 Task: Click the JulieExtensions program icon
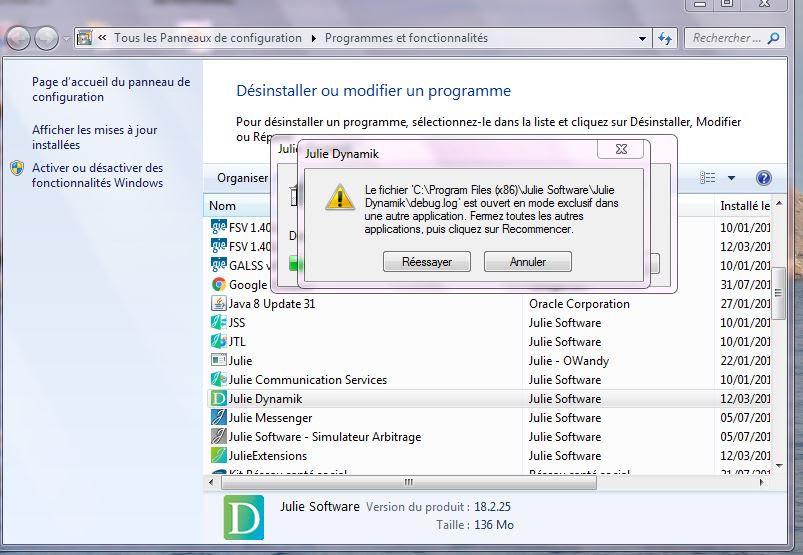coord(219,456)
